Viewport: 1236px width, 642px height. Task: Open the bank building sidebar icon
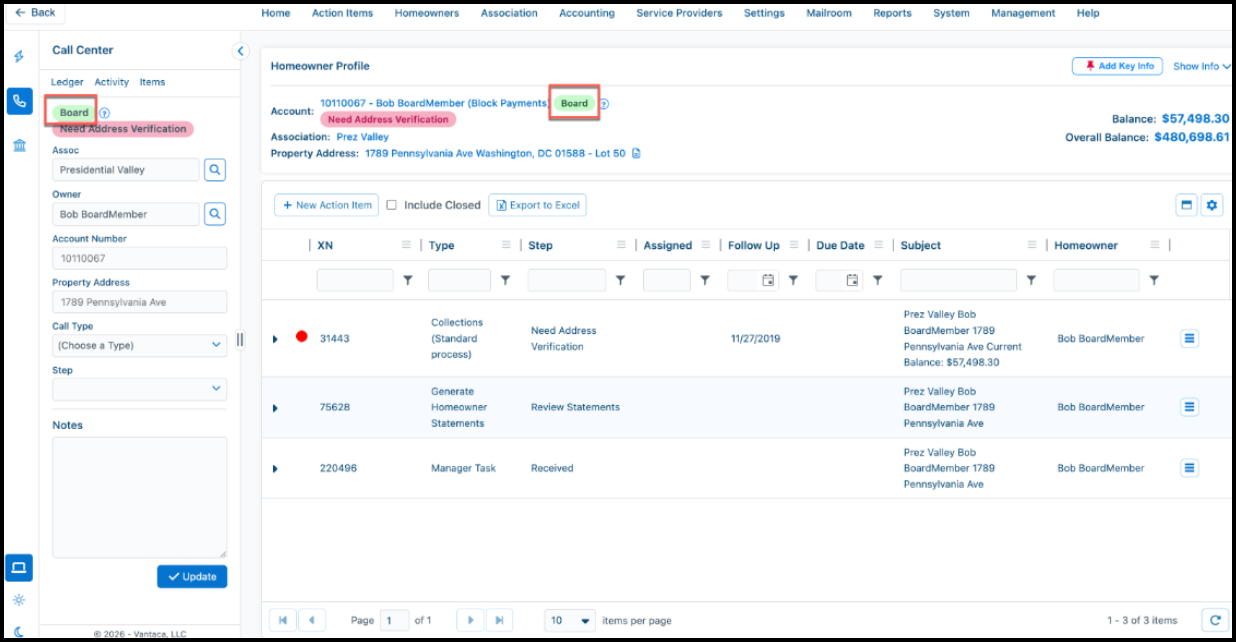19,146
